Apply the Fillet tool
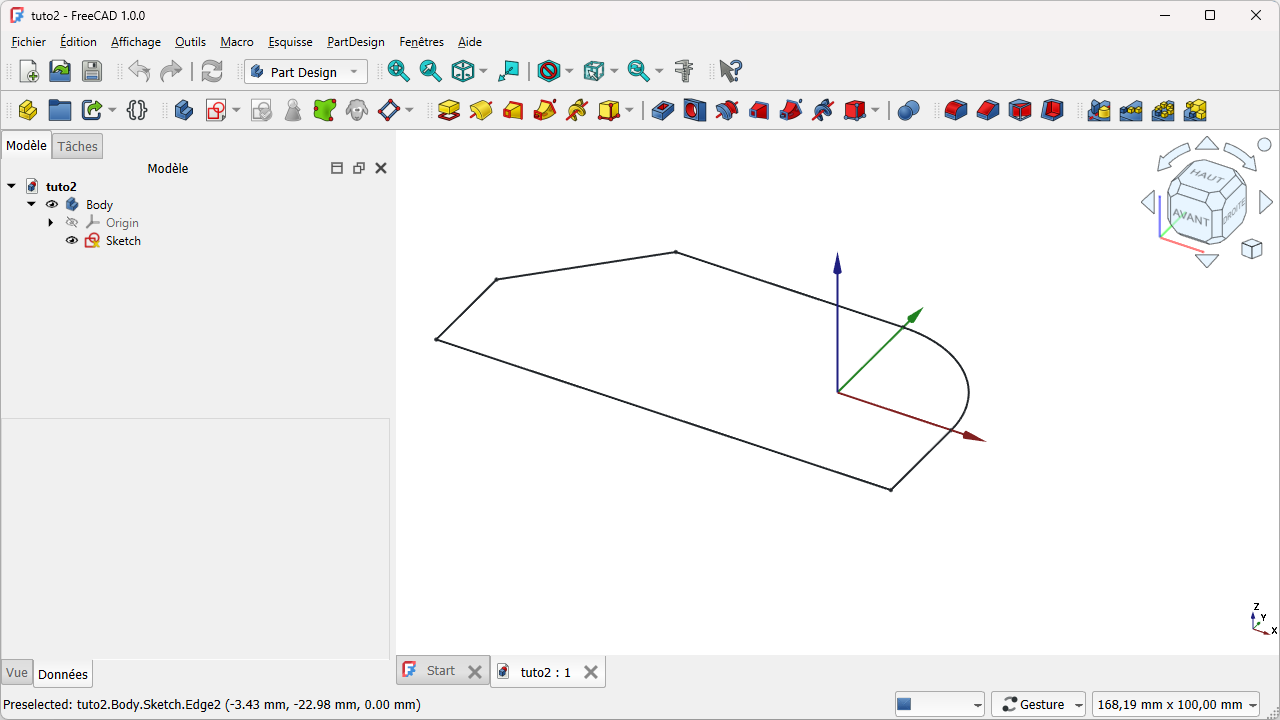Screen dimensions: 1280x720 click(x=956, y=110)
